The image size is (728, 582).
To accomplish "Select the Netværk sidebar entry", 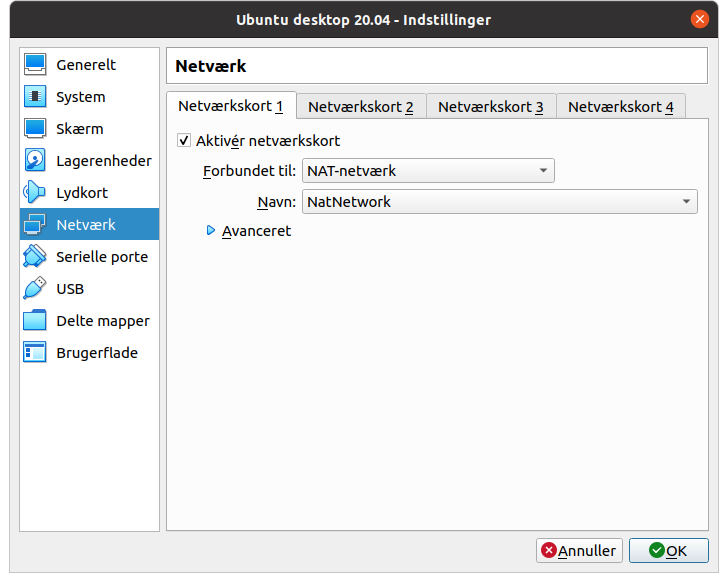I will coord(90,225).
